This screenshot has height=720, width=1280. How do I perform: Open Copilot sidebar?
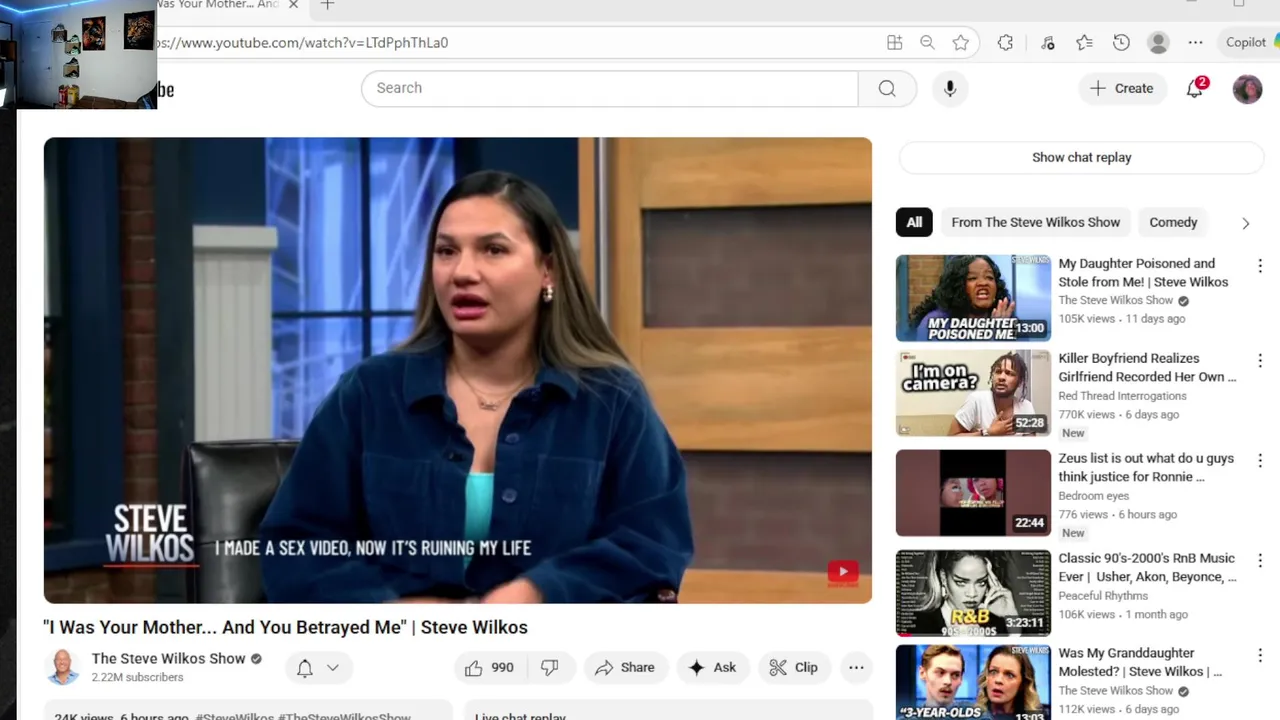click(1252, 42)
